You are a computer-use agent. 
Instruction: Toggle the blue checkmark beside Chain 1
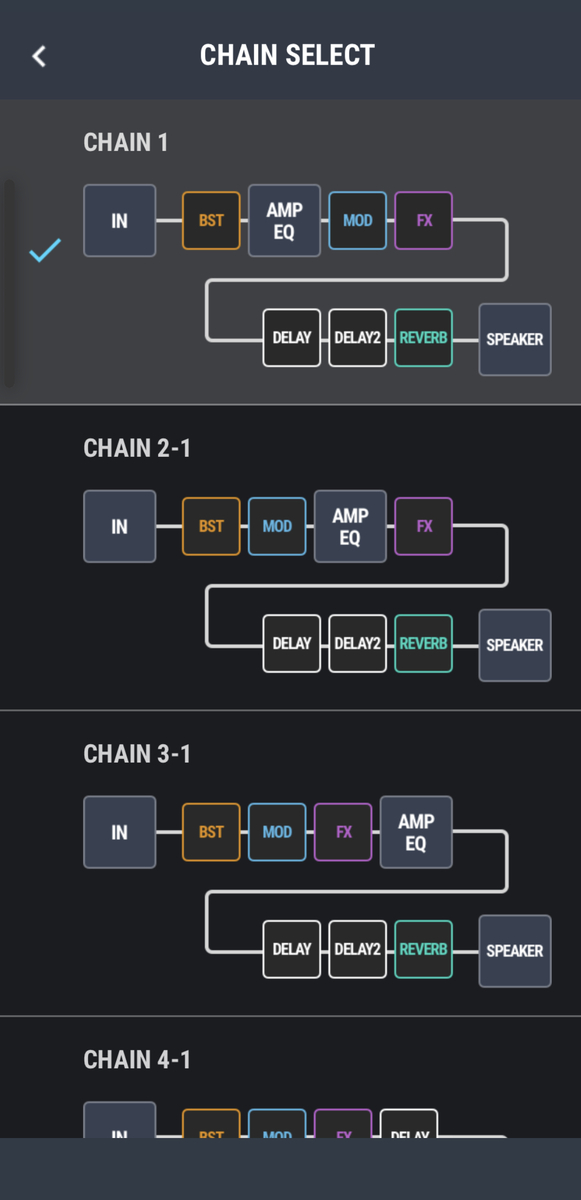tap(45, 250)
